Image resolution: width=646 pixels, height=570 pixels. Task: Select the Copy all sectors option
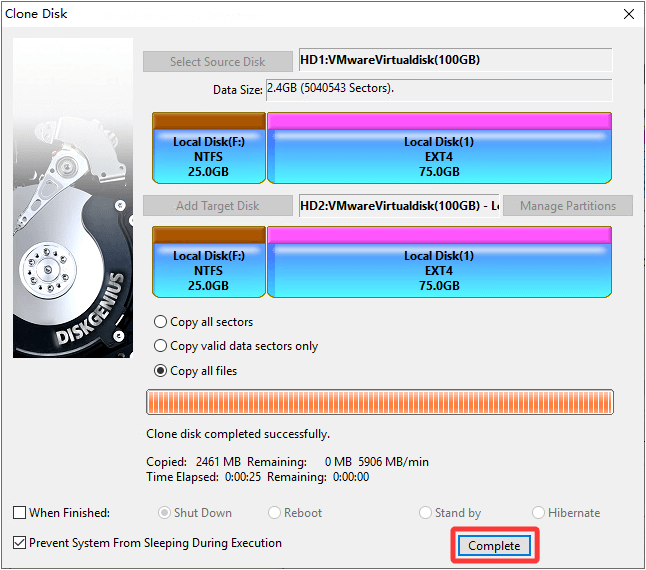click(160, 322)
